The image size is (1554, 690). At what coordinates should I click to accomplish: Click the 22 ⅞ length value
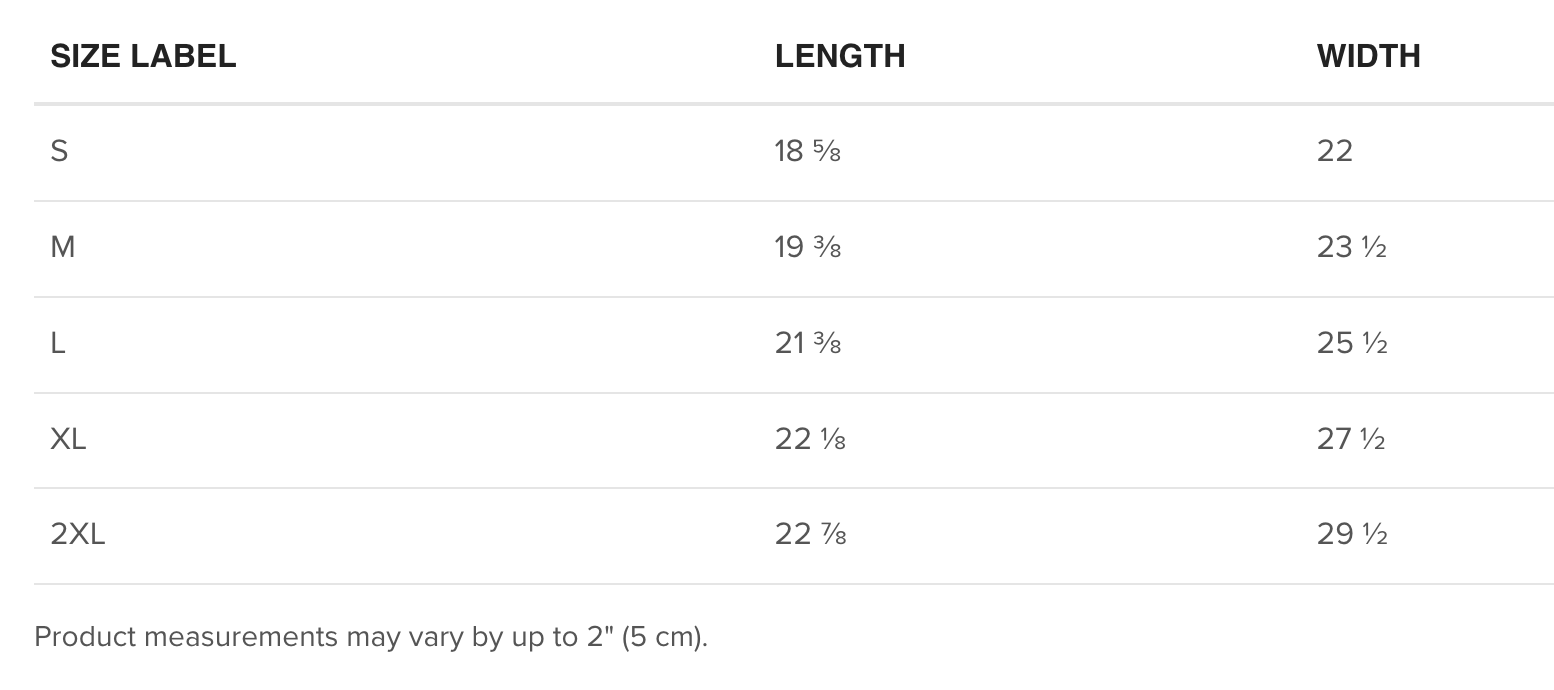pos(810,535)
